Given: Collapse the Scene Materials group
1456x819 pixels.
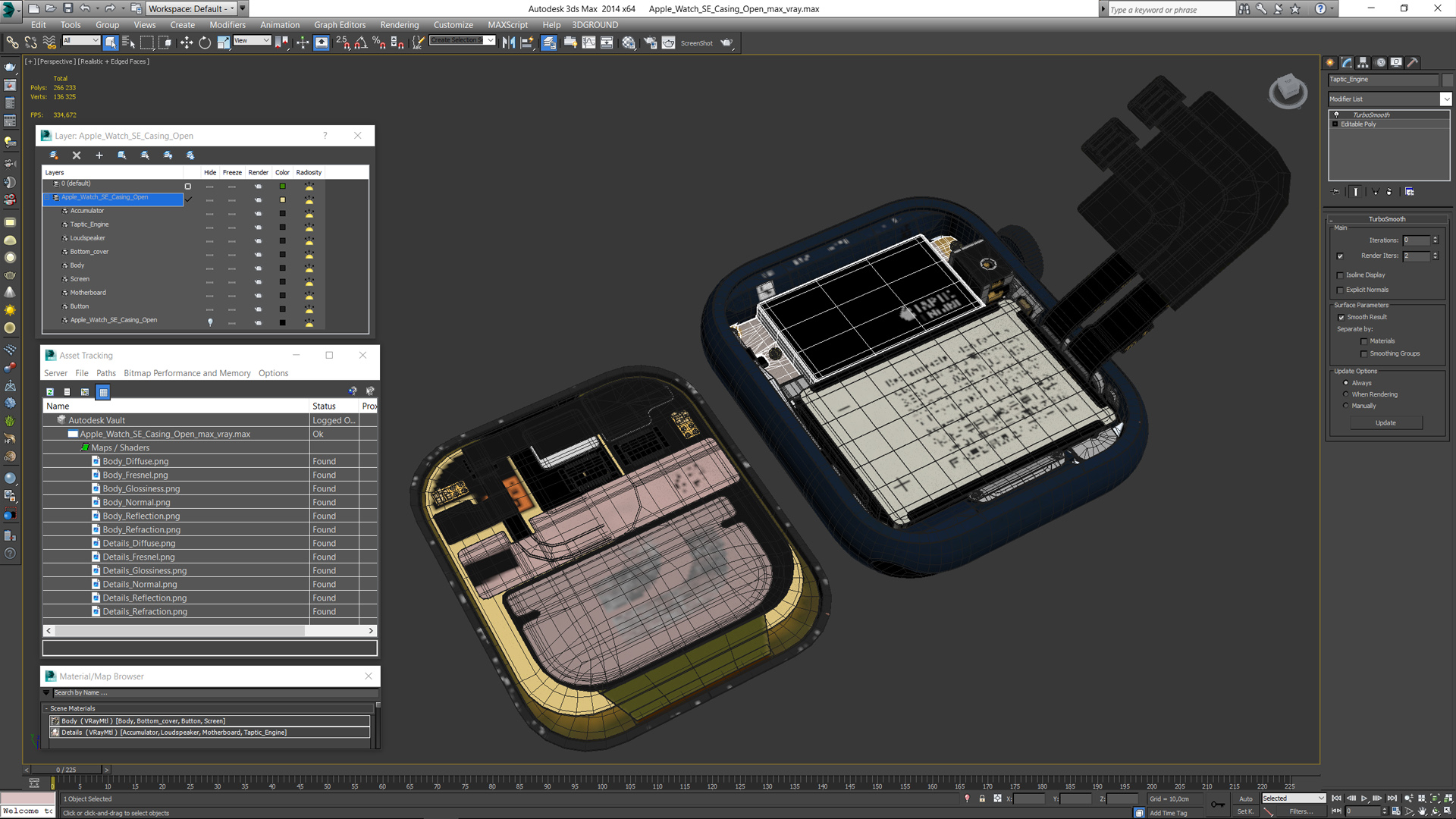Looking at the screenshot, I should (x=46, y=708).
